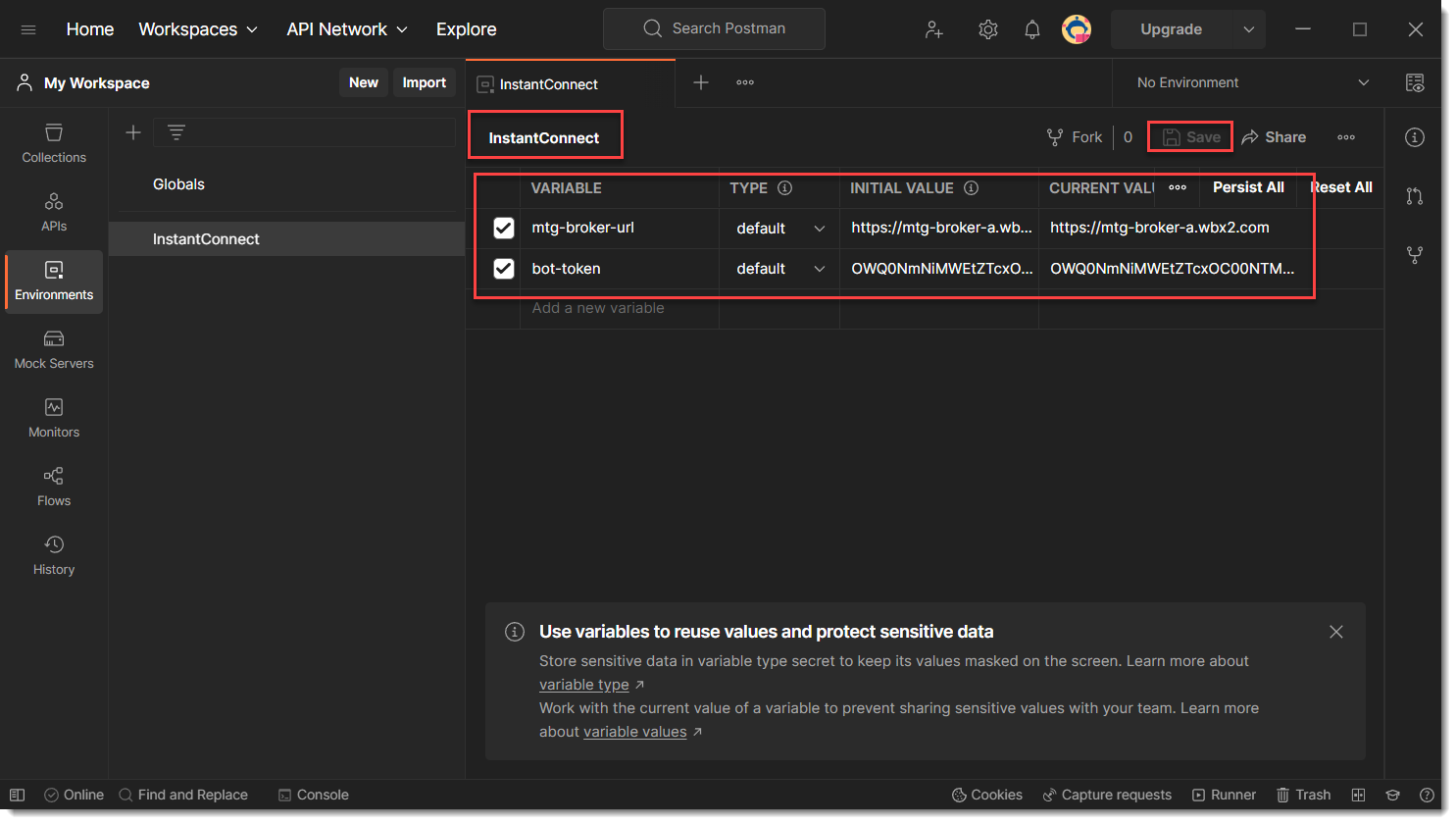Viewport: 1456px width, 824px height.
Task: Click the Save button
Action: coord(1190,137)
